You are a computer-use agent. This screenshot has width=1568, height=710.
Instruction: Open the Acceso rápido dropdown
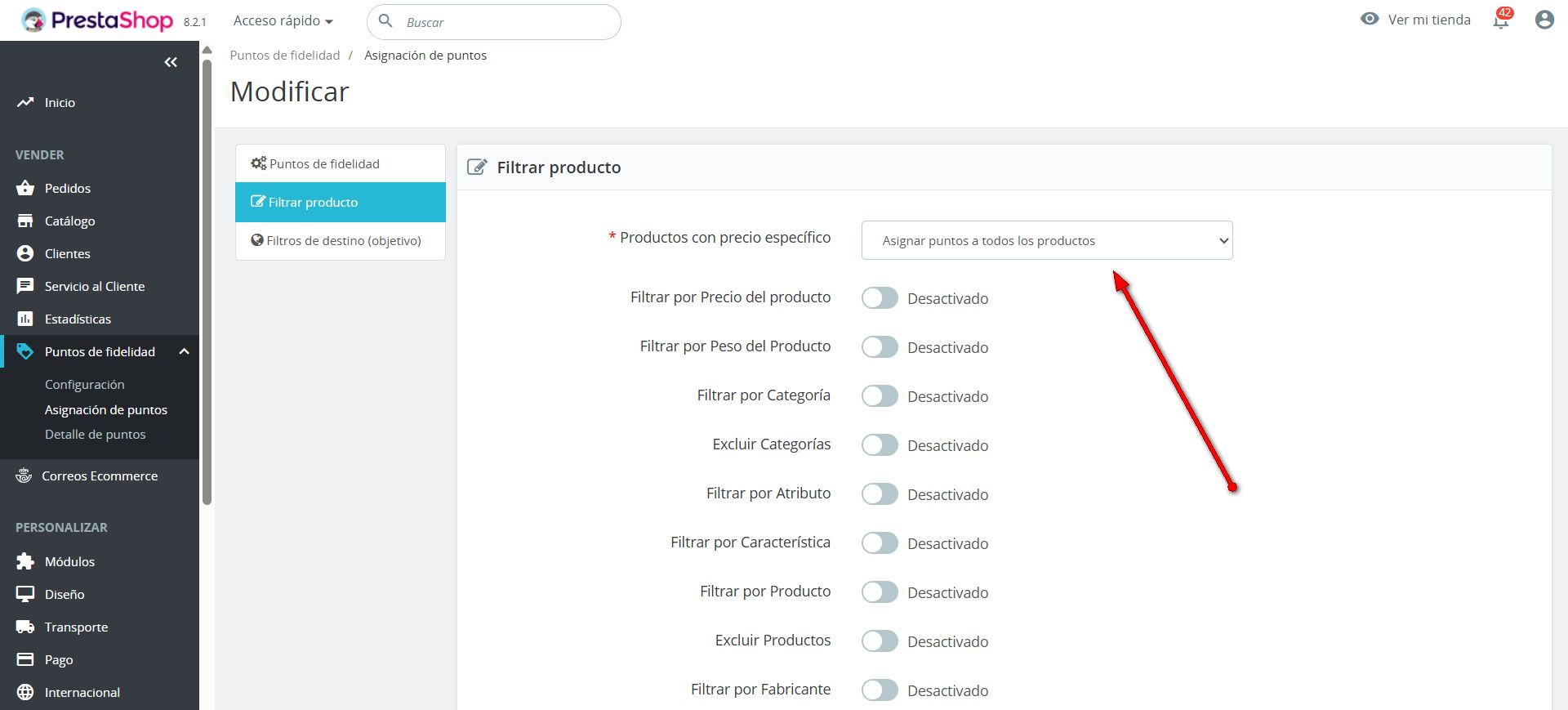(283, 21)
